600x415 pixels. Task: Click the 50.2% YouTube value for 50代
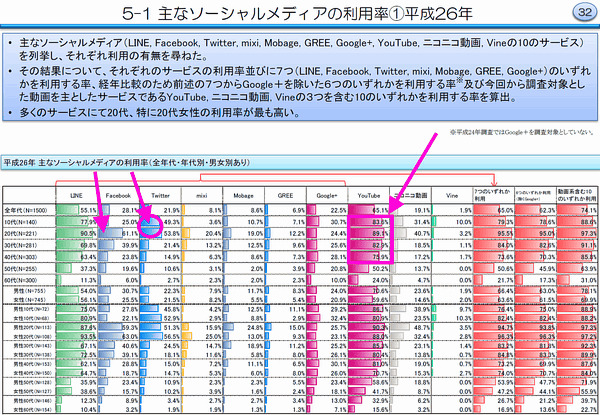tap(381, 268)
